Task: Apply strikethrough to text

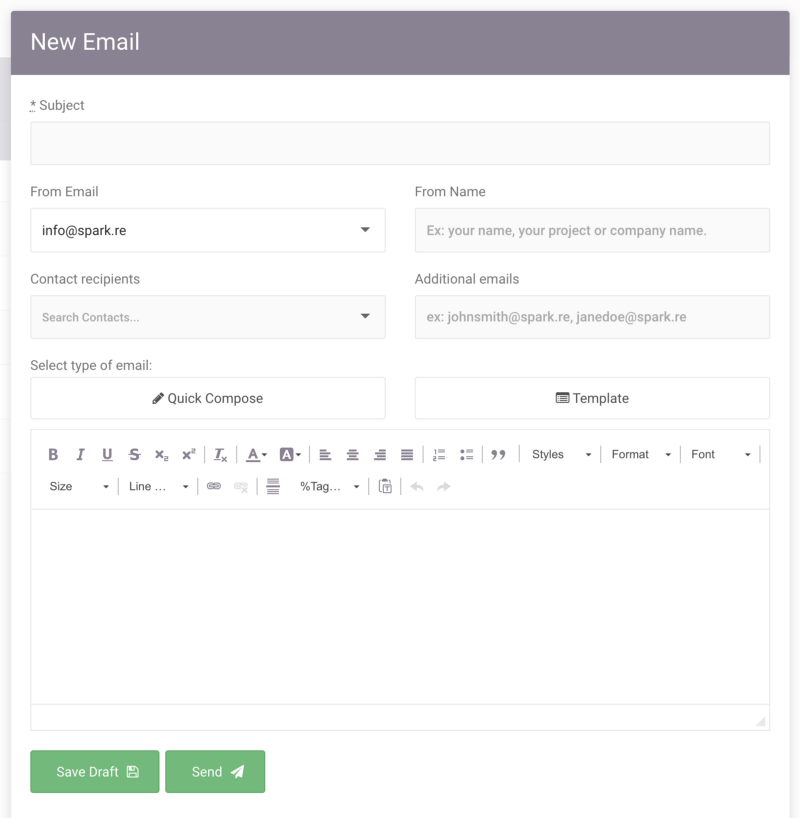Action: [134, 454]
